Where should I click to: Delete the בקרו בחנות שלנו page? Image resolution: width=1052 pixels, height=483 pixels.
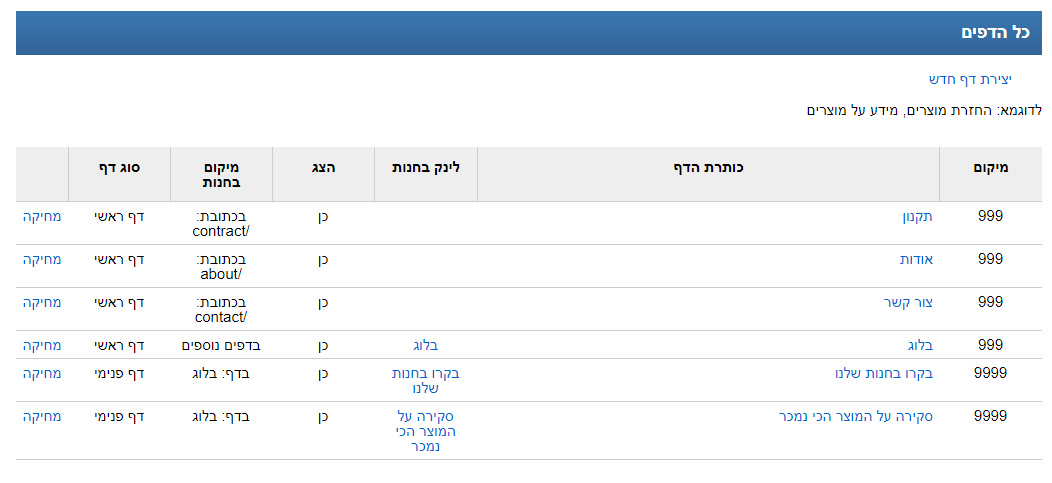(x=43, y=373)
